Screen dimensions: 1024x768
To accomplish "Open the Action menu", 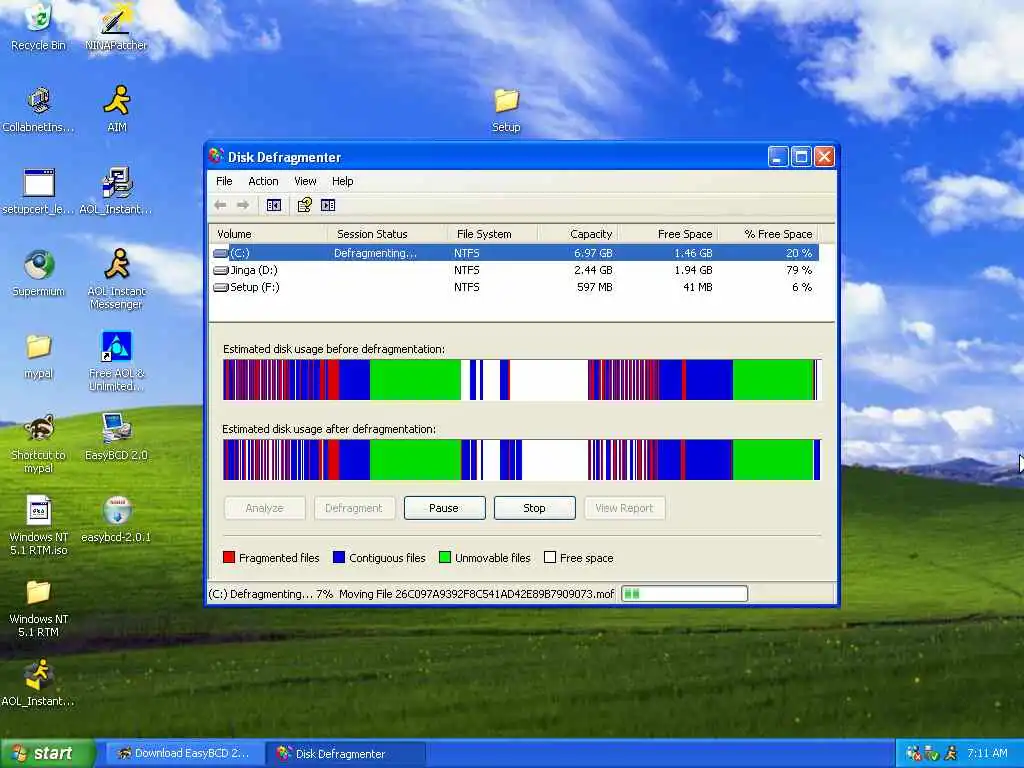I will point(263,181).
